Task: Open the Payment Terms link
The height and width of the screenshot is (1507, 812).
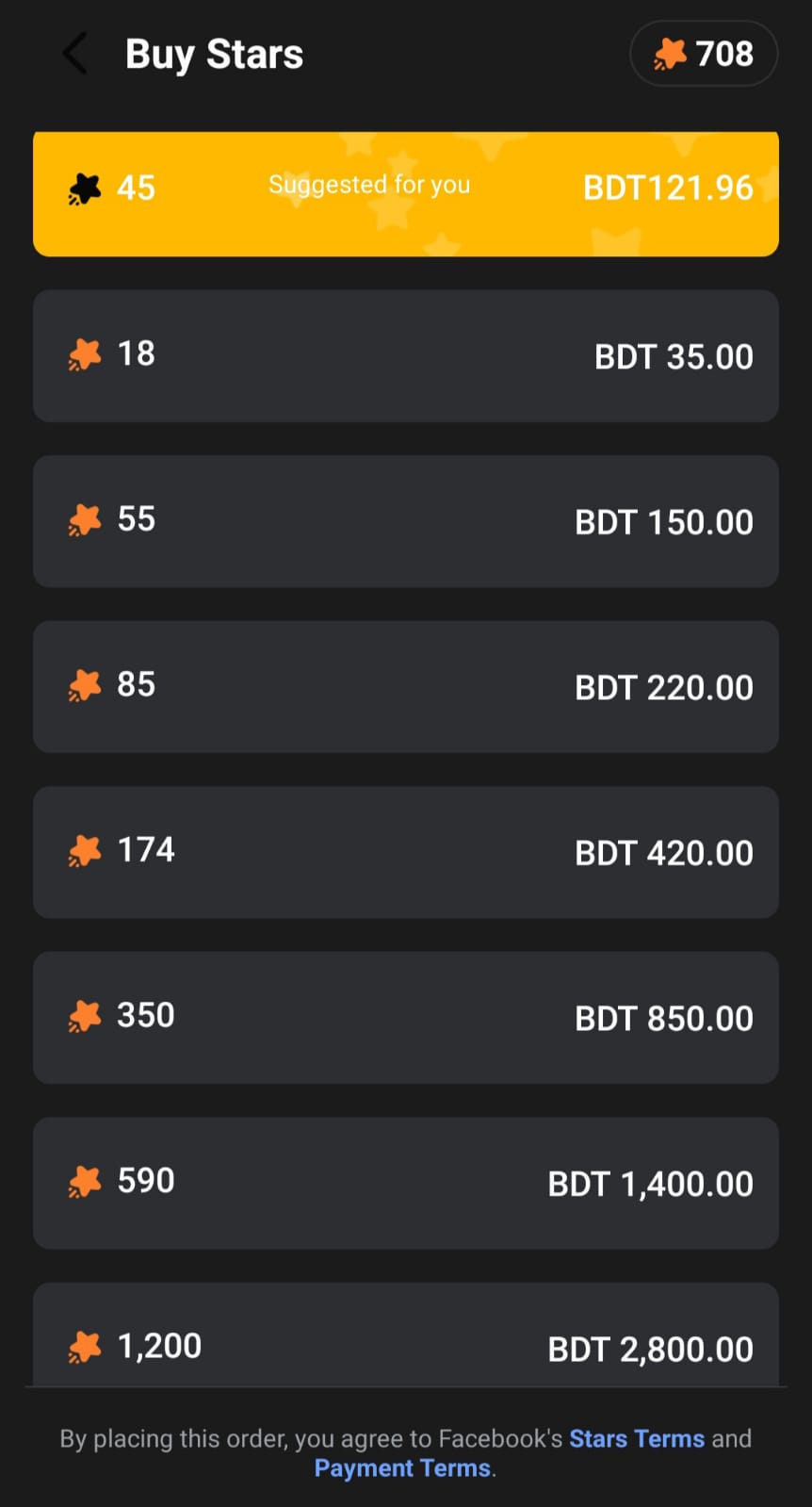Action: pos(402,1468)
